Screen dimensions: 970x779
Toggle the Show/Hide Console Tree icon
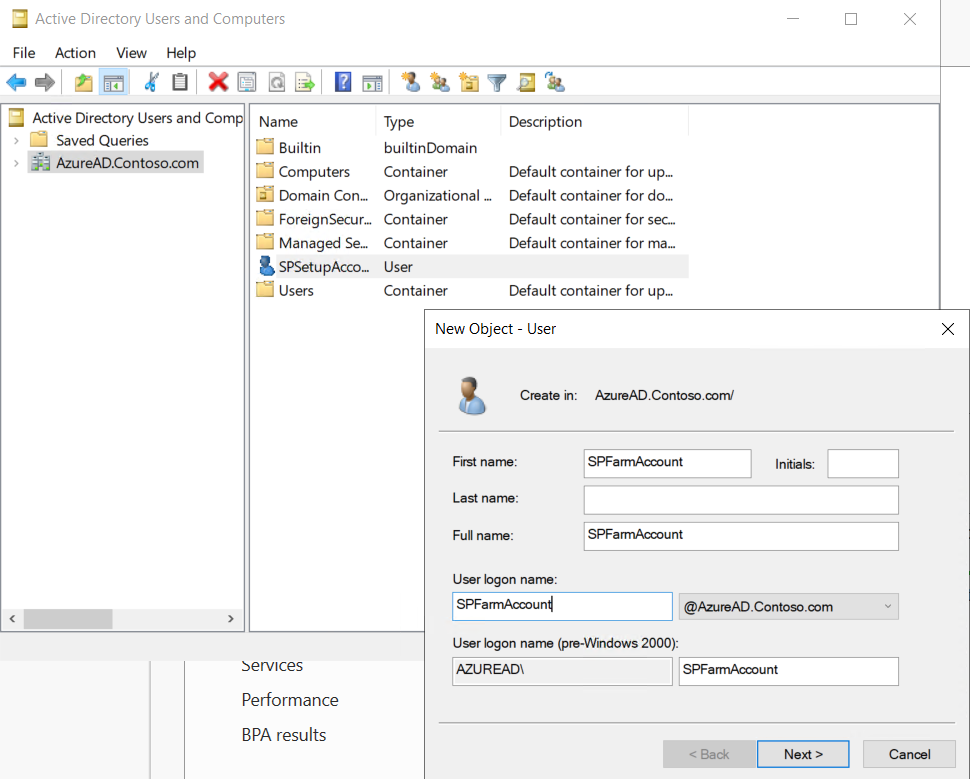click(113, 82)
